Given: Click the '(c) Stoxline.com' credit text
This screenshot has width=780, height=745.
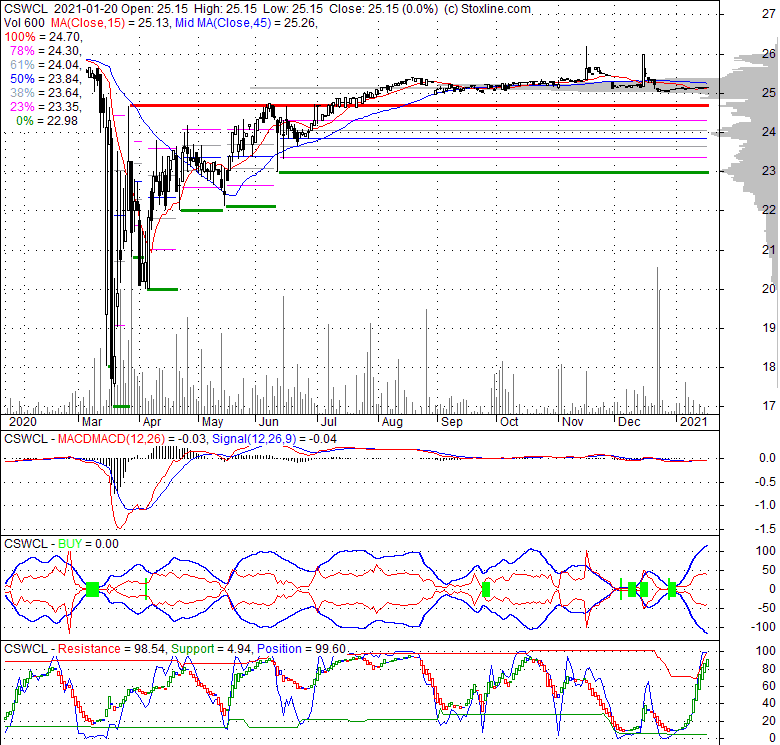Looking at the screenshot, I should 487,9.
